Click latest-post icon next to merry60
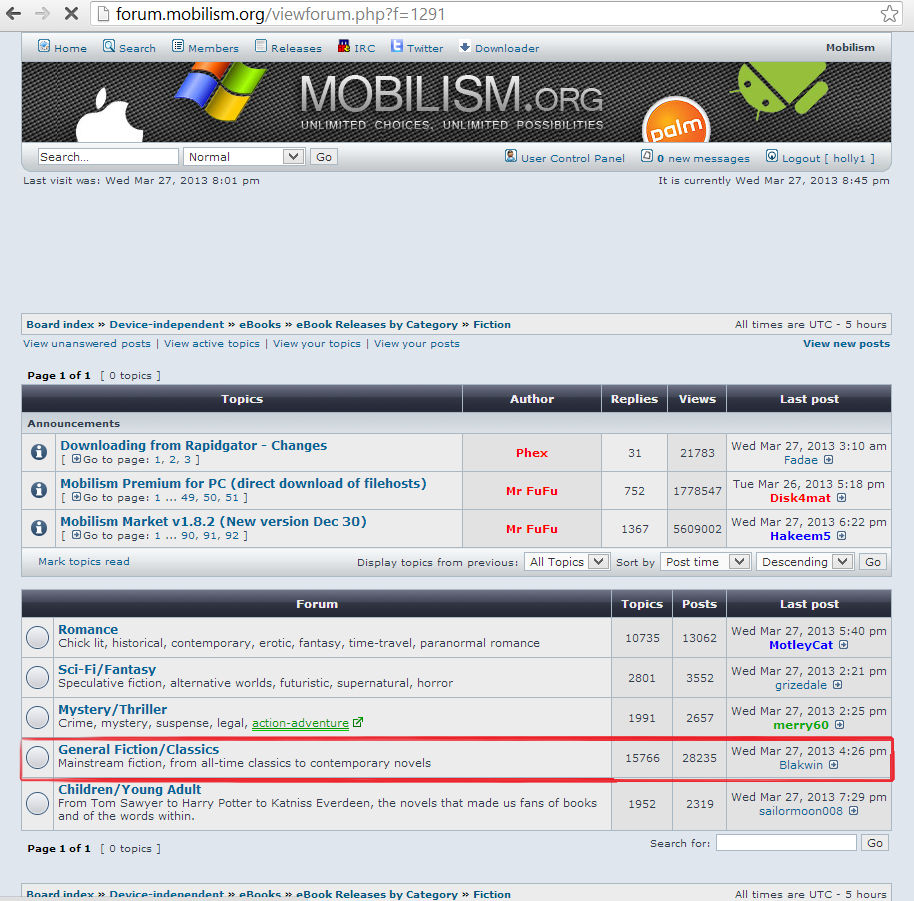 tap(839, 725)
